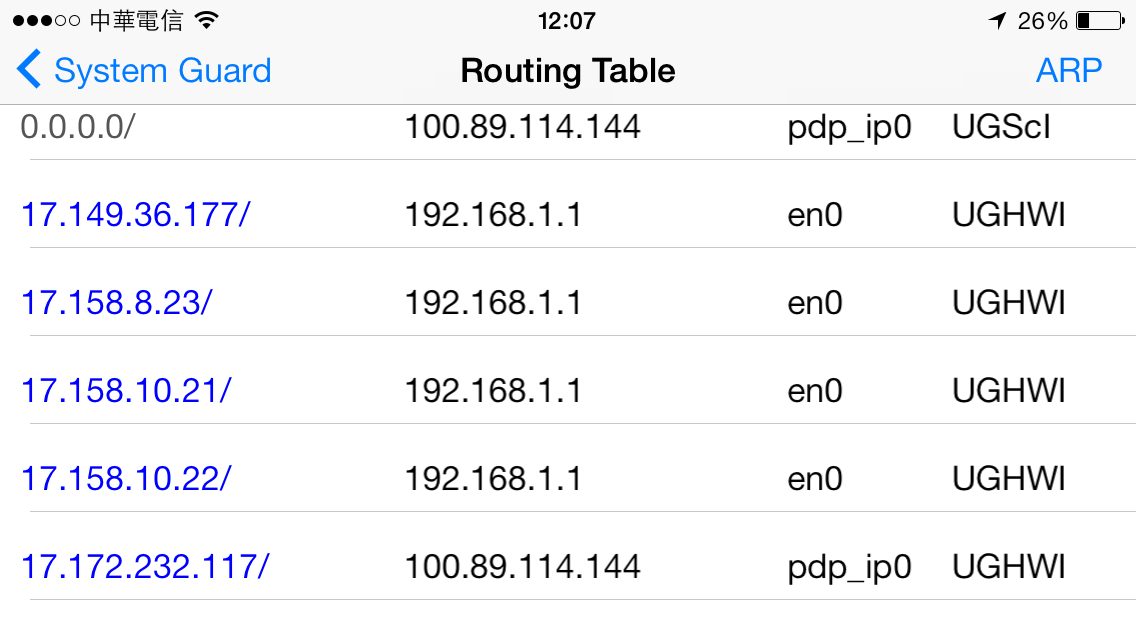The image size is (1136, 640).
Task: Tap pdp_ip0 interface in 17.172.232.117 row
Action: pyautogui.click(x=849, y=568)
